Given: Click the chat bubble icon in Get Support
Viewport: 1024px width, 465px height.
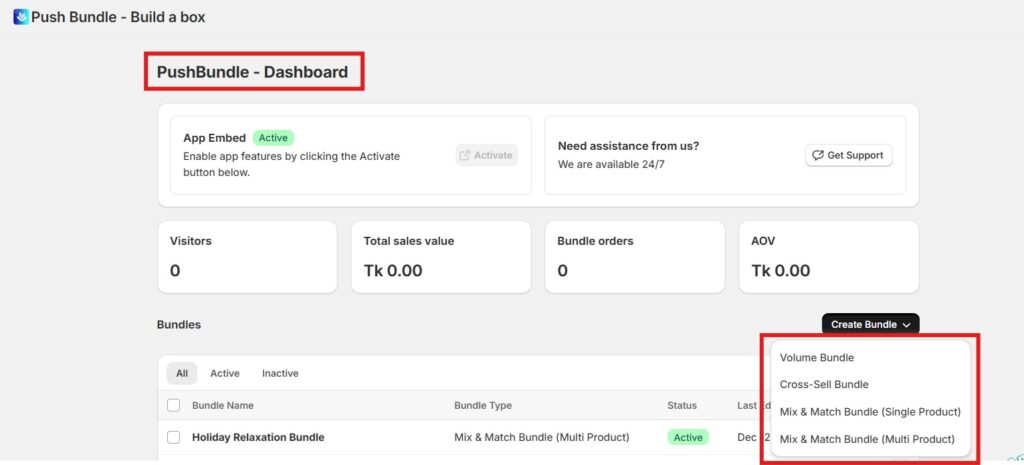Looking at the screenshot, I should (x=818, y=155).
